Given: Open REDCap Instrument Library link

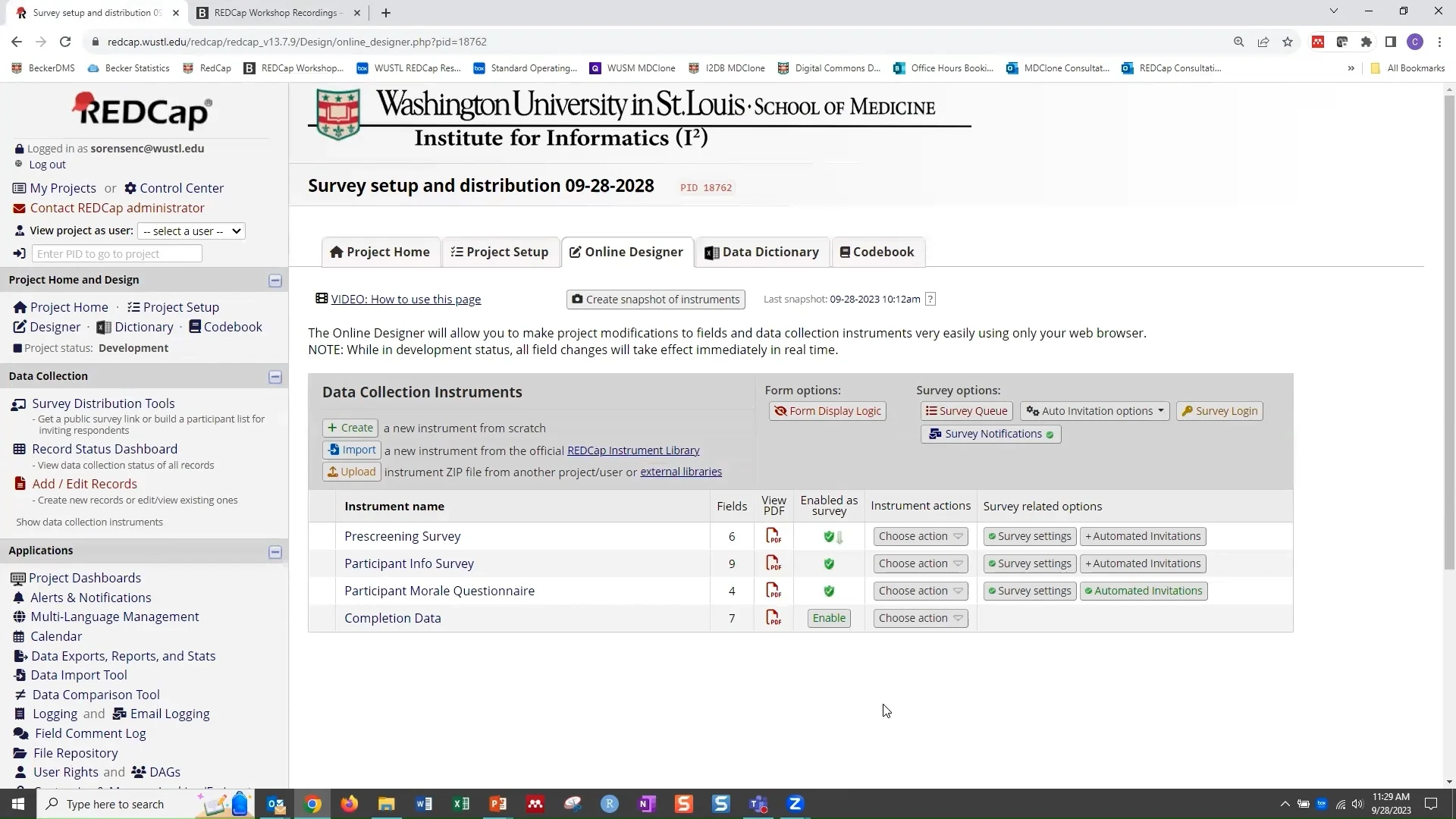Looking at the screenshot, I should [633, 450].
